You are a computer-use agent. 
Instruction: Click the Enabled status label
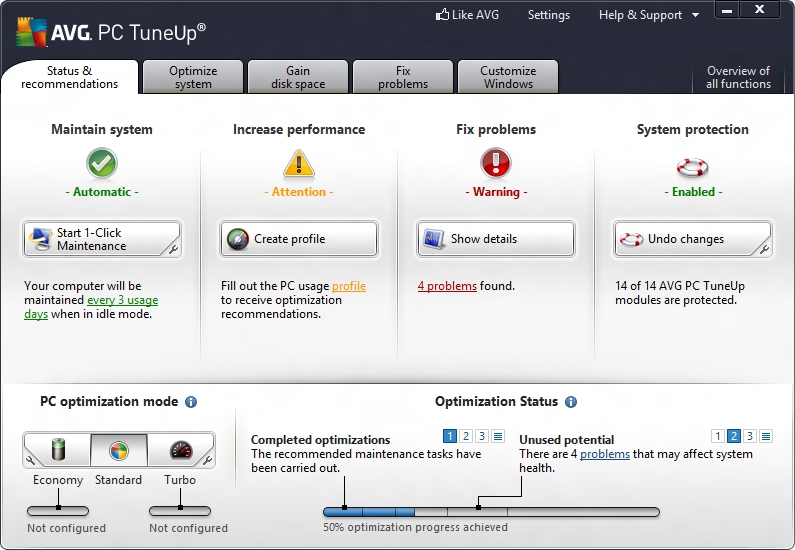coord(693,192)
